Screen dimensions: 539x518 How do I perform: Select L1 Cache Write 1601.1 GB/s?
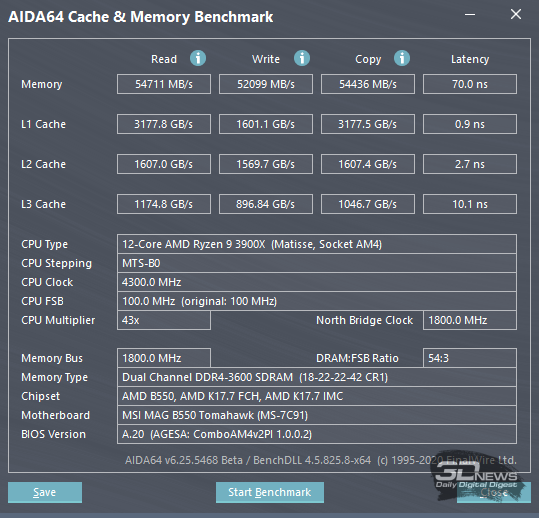(266, 124)
